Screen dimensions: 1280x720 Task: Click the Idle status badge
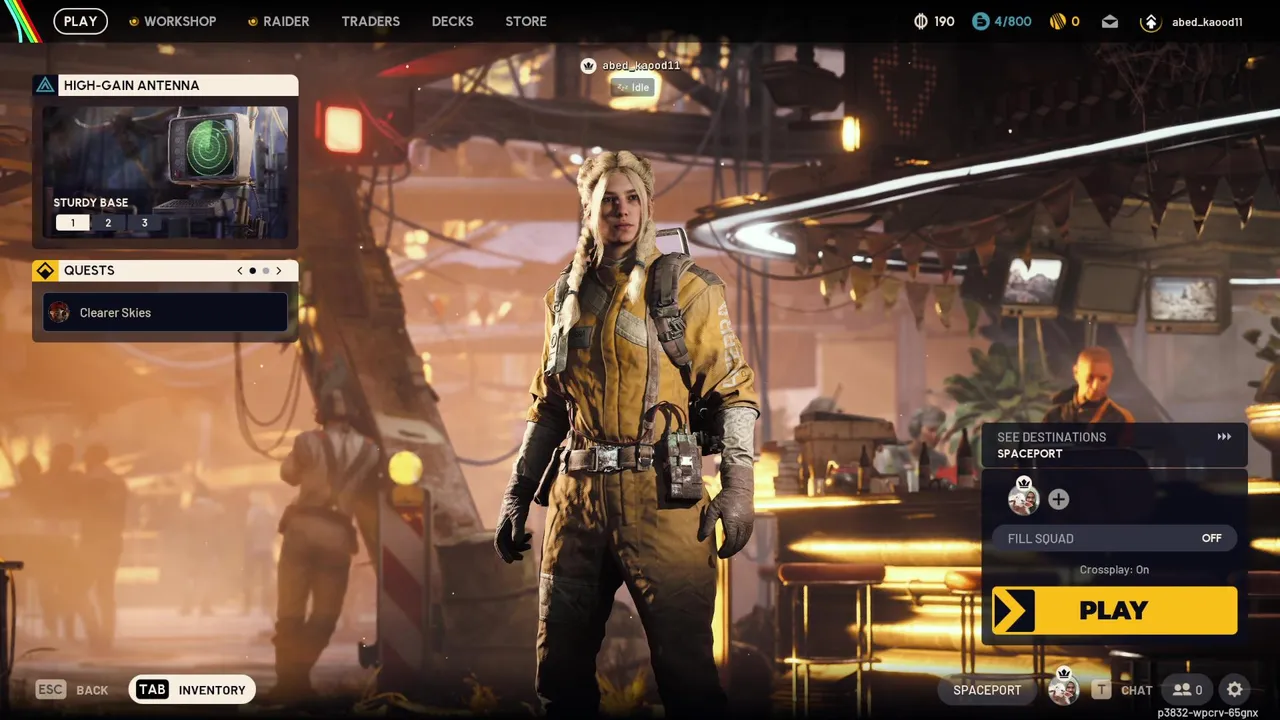(x=633, y=87)
